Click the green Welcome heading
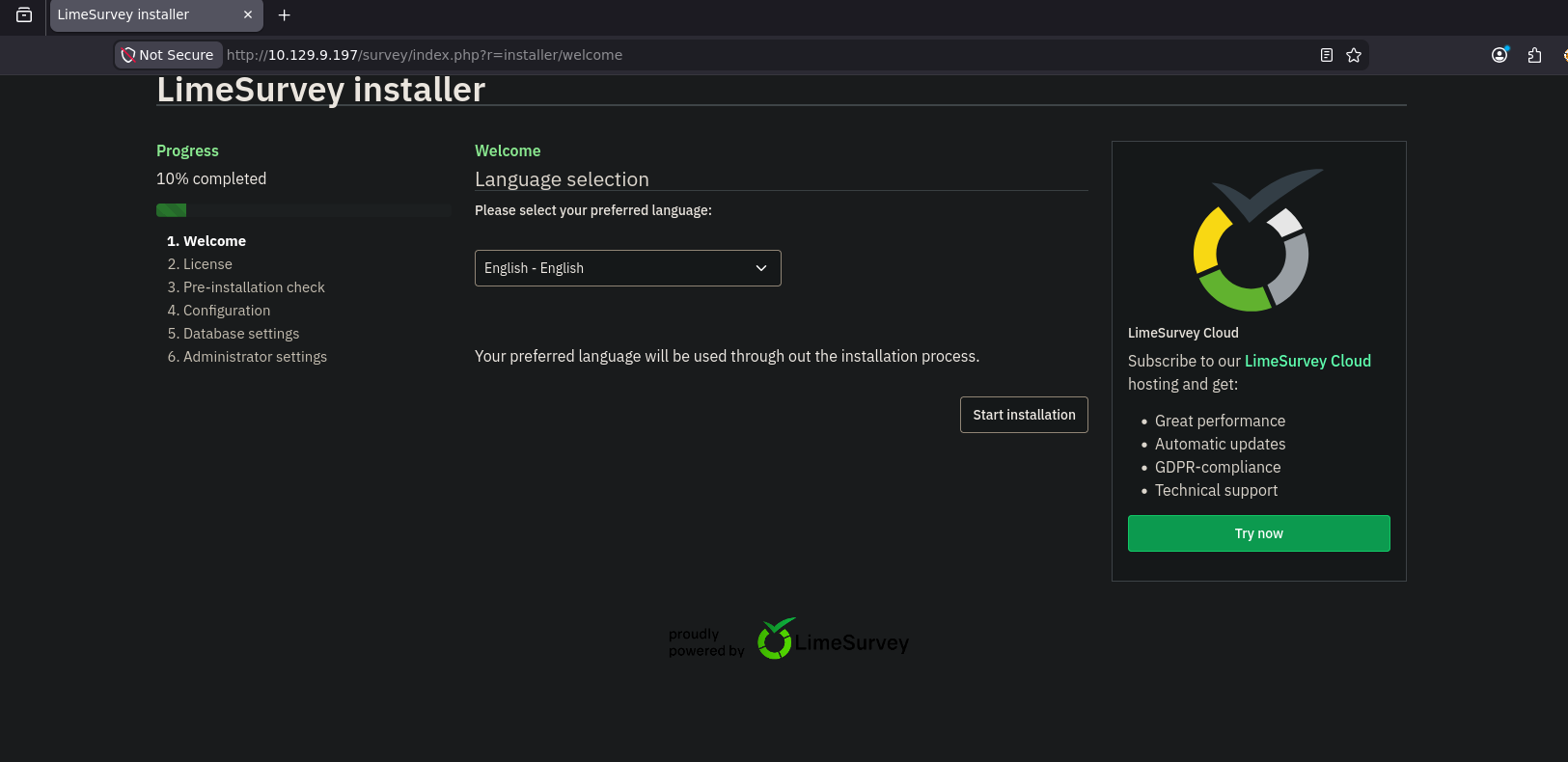 pyautogui.click(x=508, y=150)
